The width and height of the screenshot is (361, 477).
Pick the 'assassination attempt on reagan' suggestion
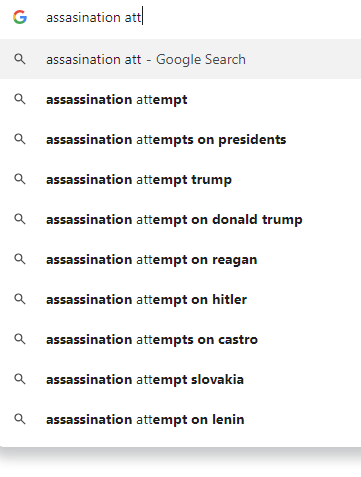(180, 259)
